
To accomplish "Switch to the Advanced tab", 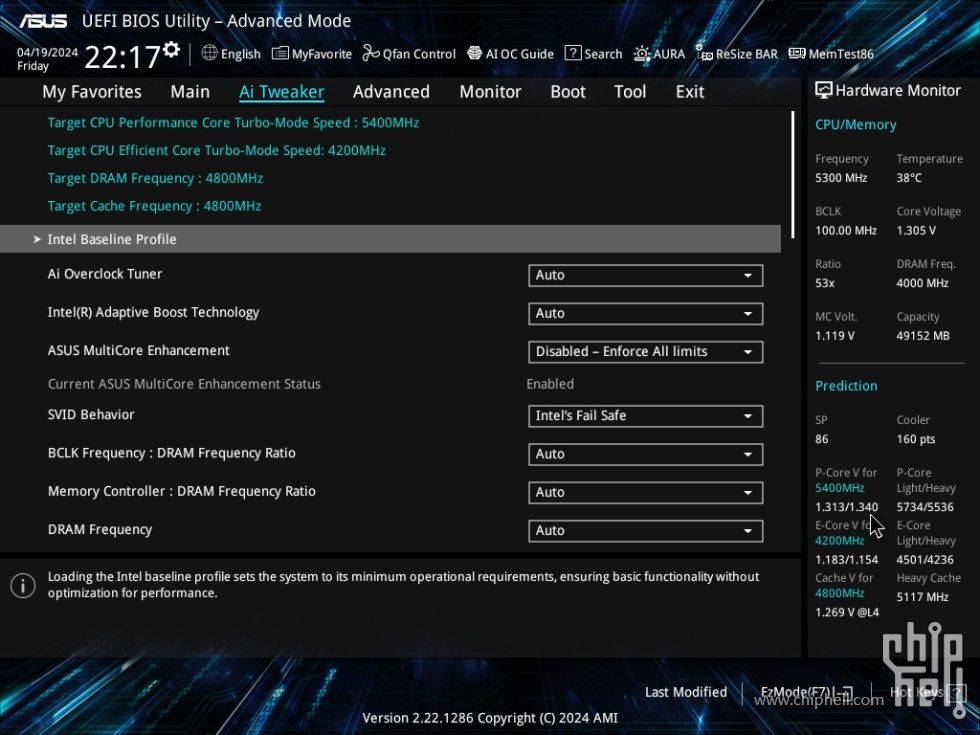I will [x=390, y=91].
